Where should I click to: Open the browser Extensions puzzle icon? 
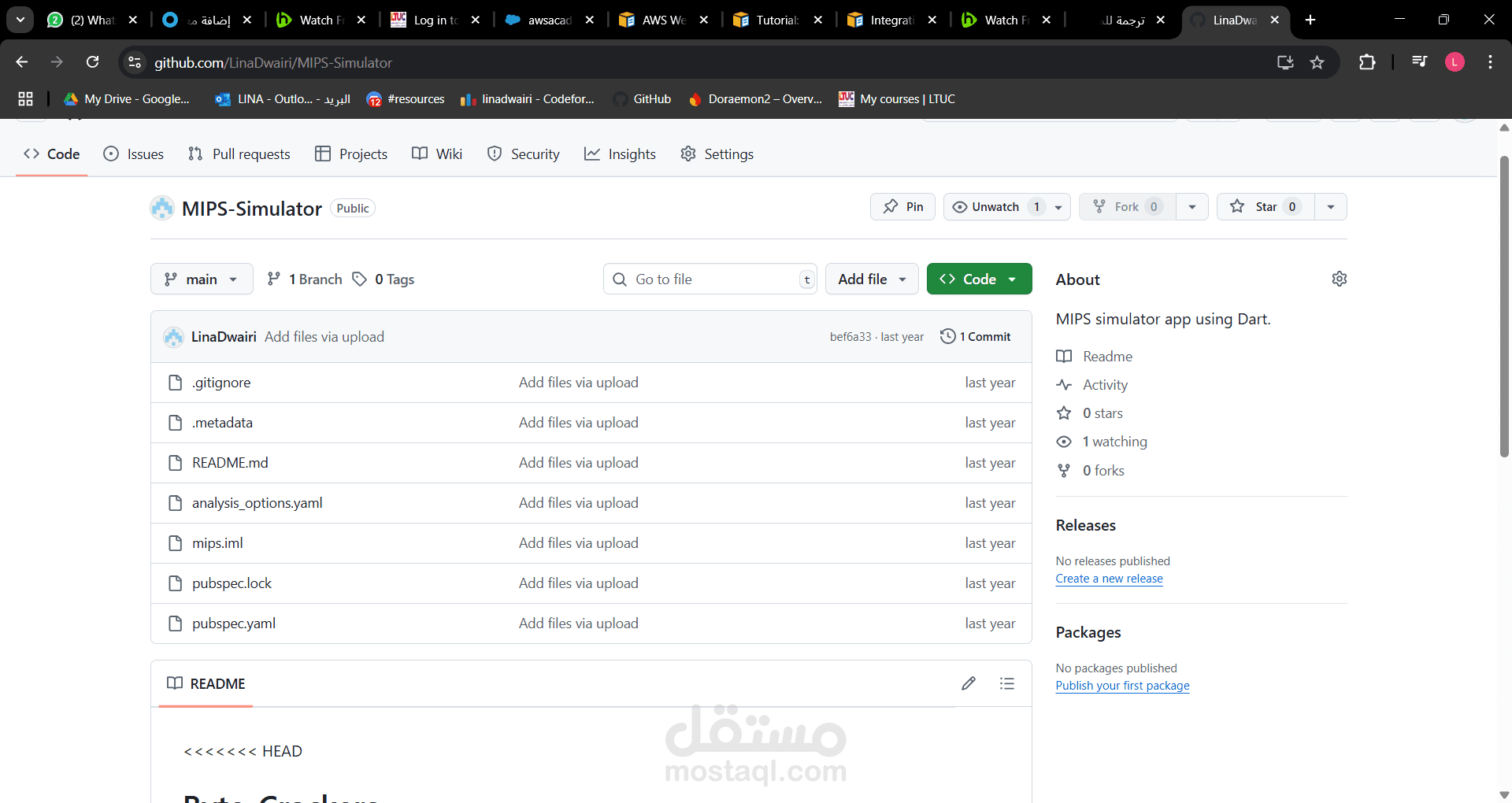tap(1367, 62)
